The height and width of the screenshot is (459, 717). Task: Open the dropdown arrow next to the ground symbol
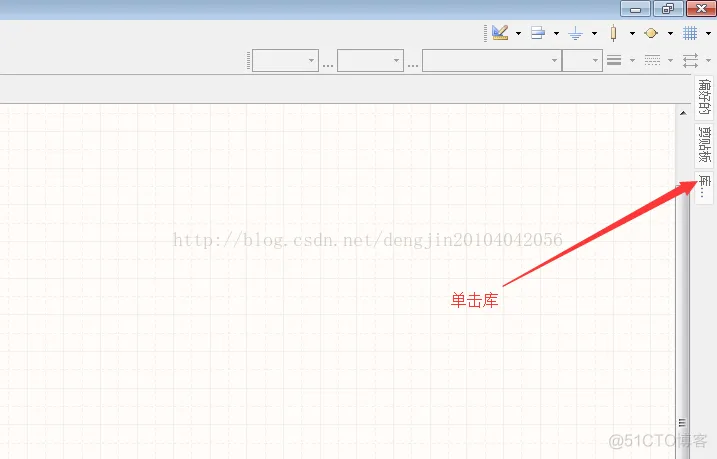[x=594, y=33]
